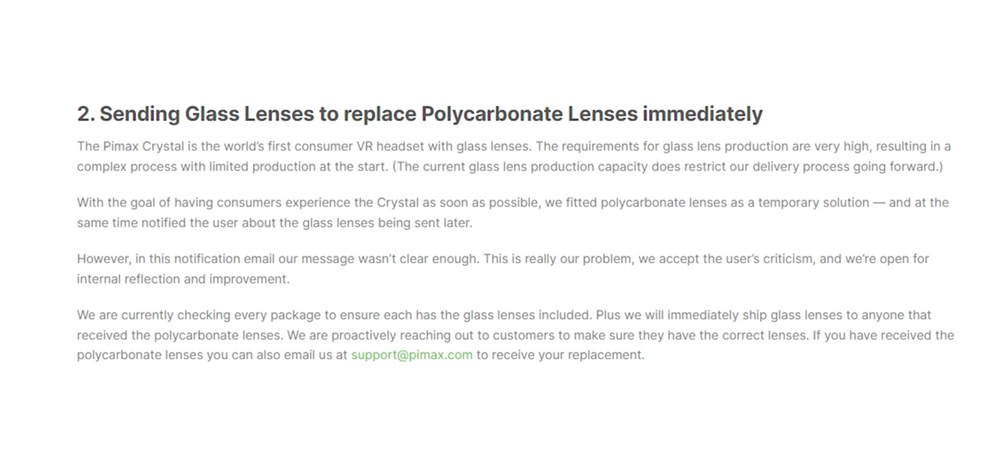Viewport: 1000px width, 462px height.
Task: Click 'internal reflection and improvement' text
Action: (183, 279)
